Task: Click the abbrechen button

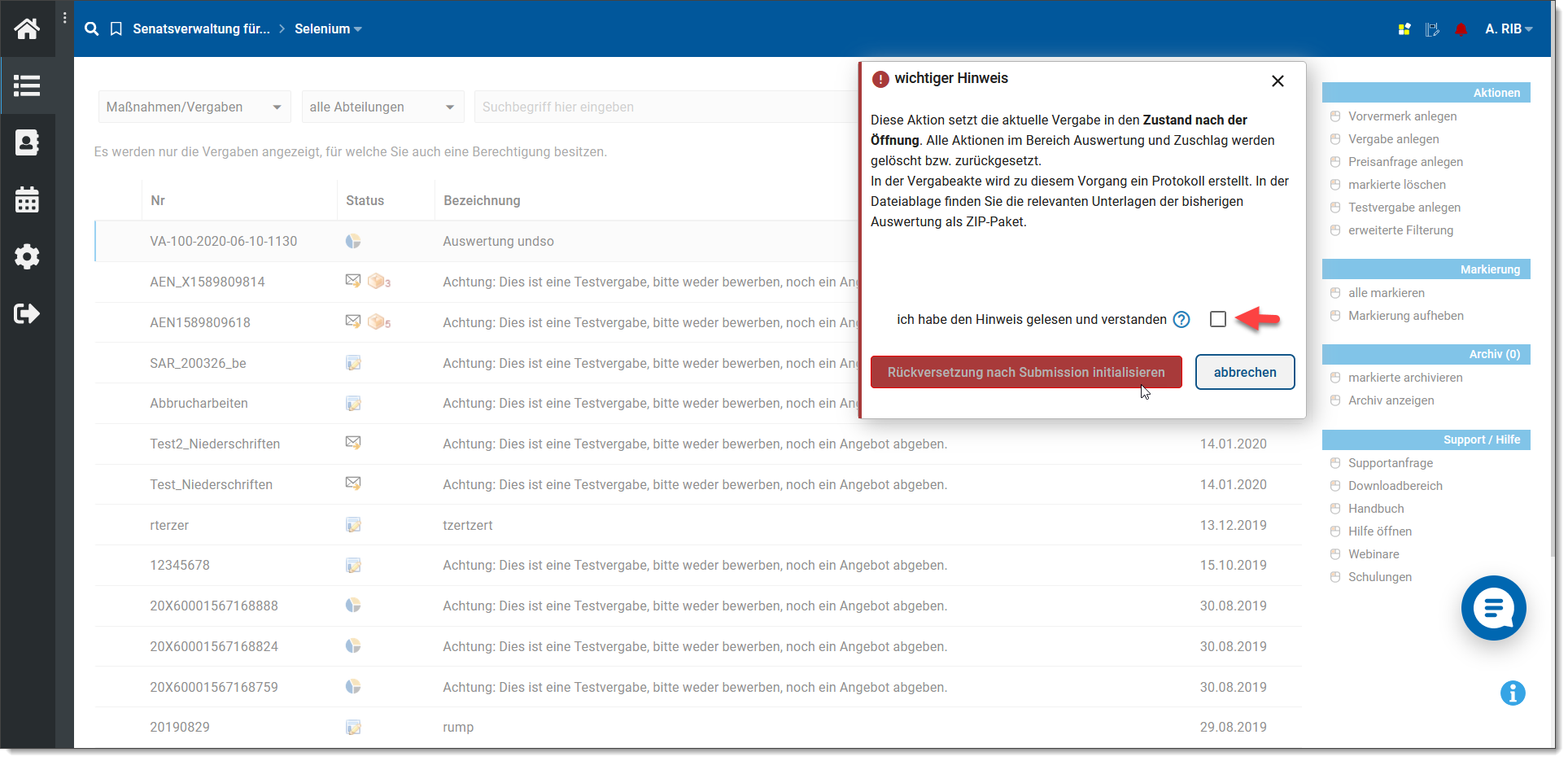Action: [x=1245, y=372]
